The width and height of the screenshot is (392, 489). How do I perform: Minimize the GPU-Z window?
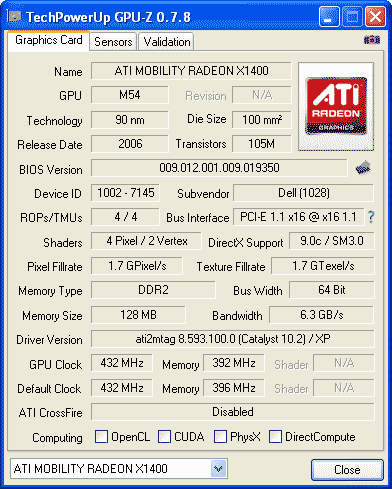(x=329, y=16)
